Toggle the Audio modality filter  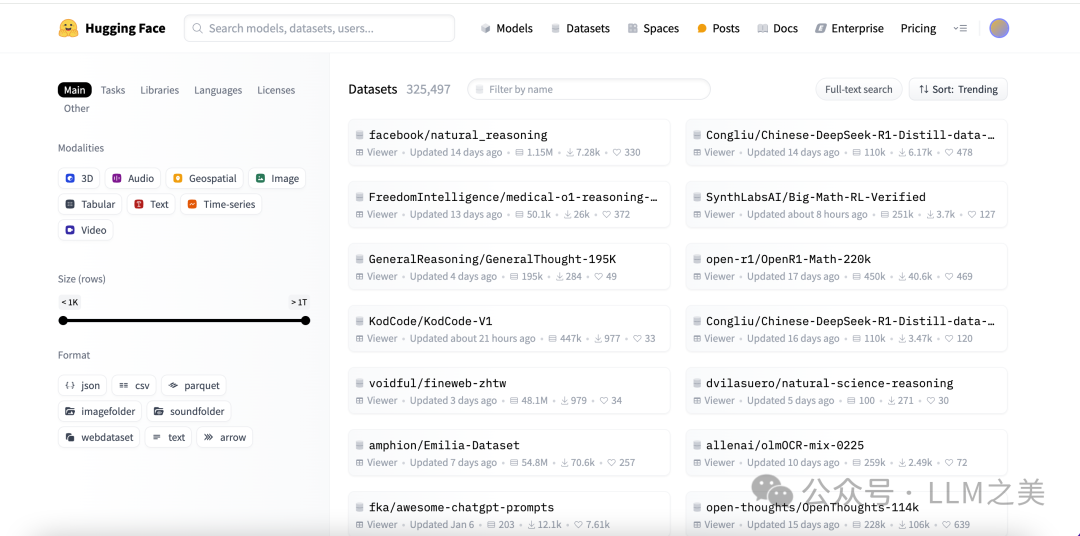click(133, 178)
